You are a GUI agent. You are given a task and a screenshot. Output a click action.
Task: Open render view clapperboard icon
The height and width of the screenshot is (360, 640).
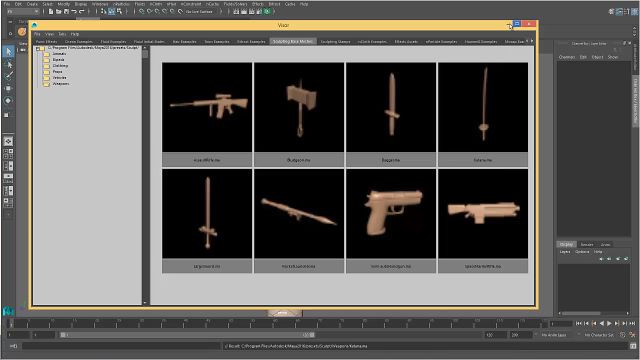(x=236, y=11)
